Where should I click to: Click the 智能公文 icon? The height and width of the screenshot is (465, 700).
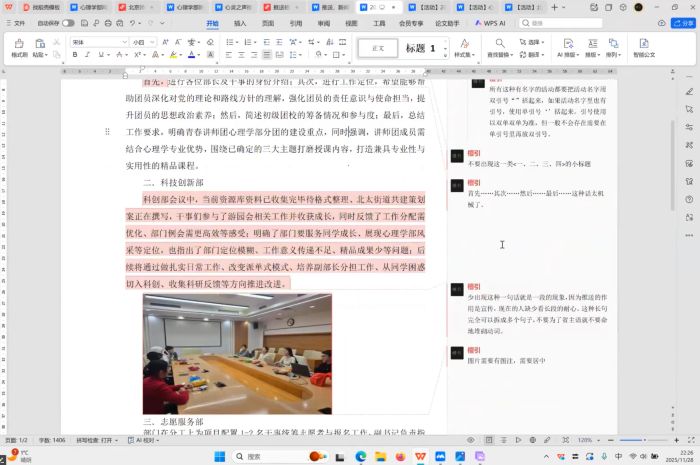click(644, 48)
